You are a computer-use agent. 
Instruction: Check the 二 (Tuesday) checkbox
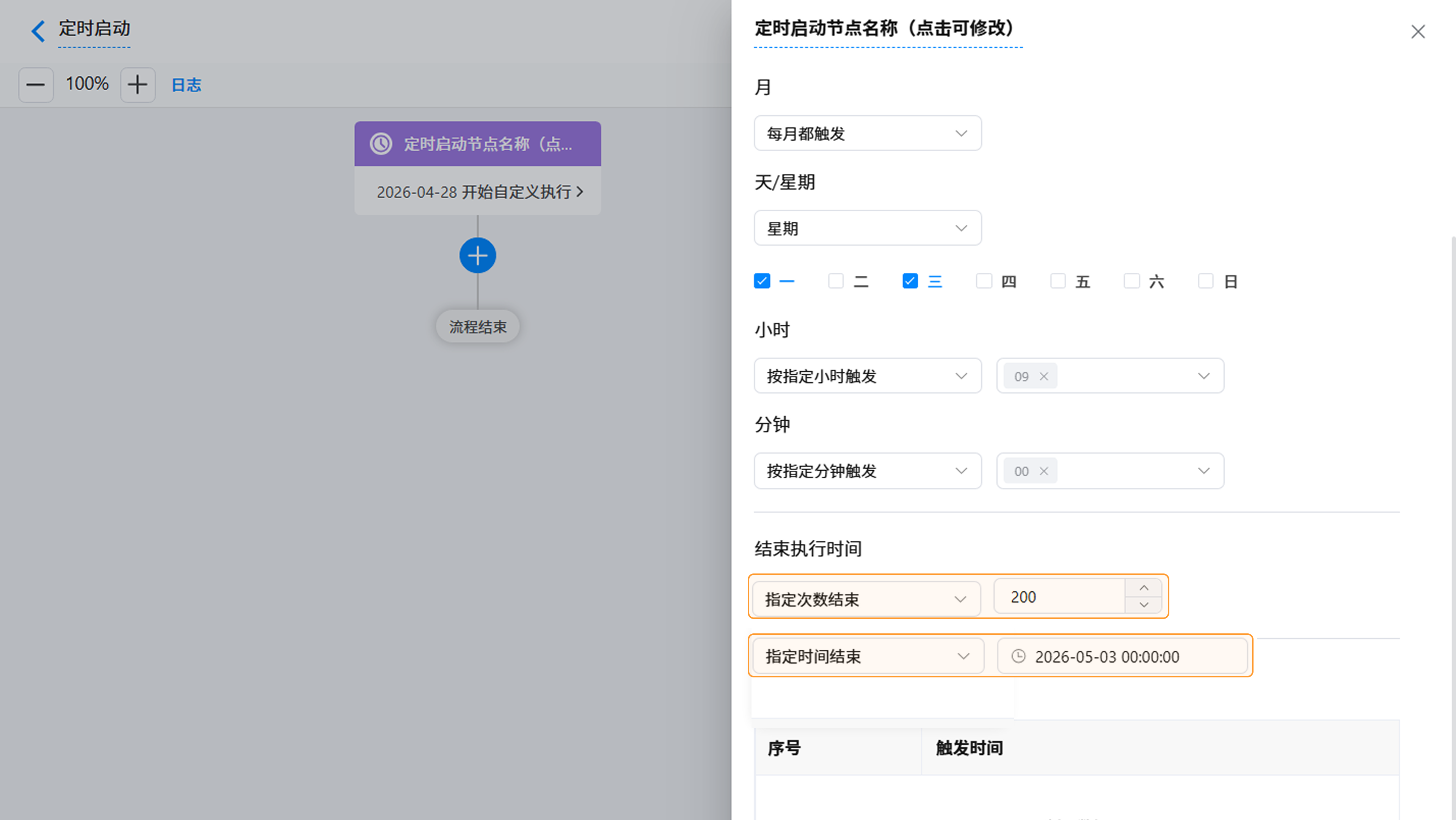[836, 281]
